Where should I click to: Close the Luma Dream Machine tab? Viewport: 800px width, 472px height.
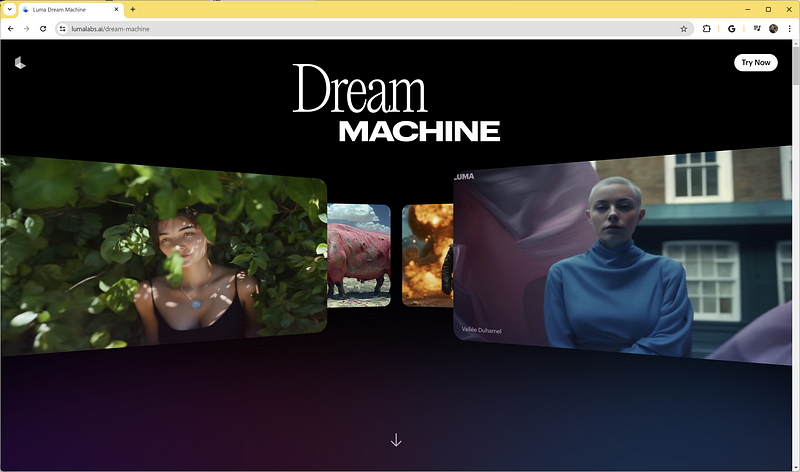116,9
